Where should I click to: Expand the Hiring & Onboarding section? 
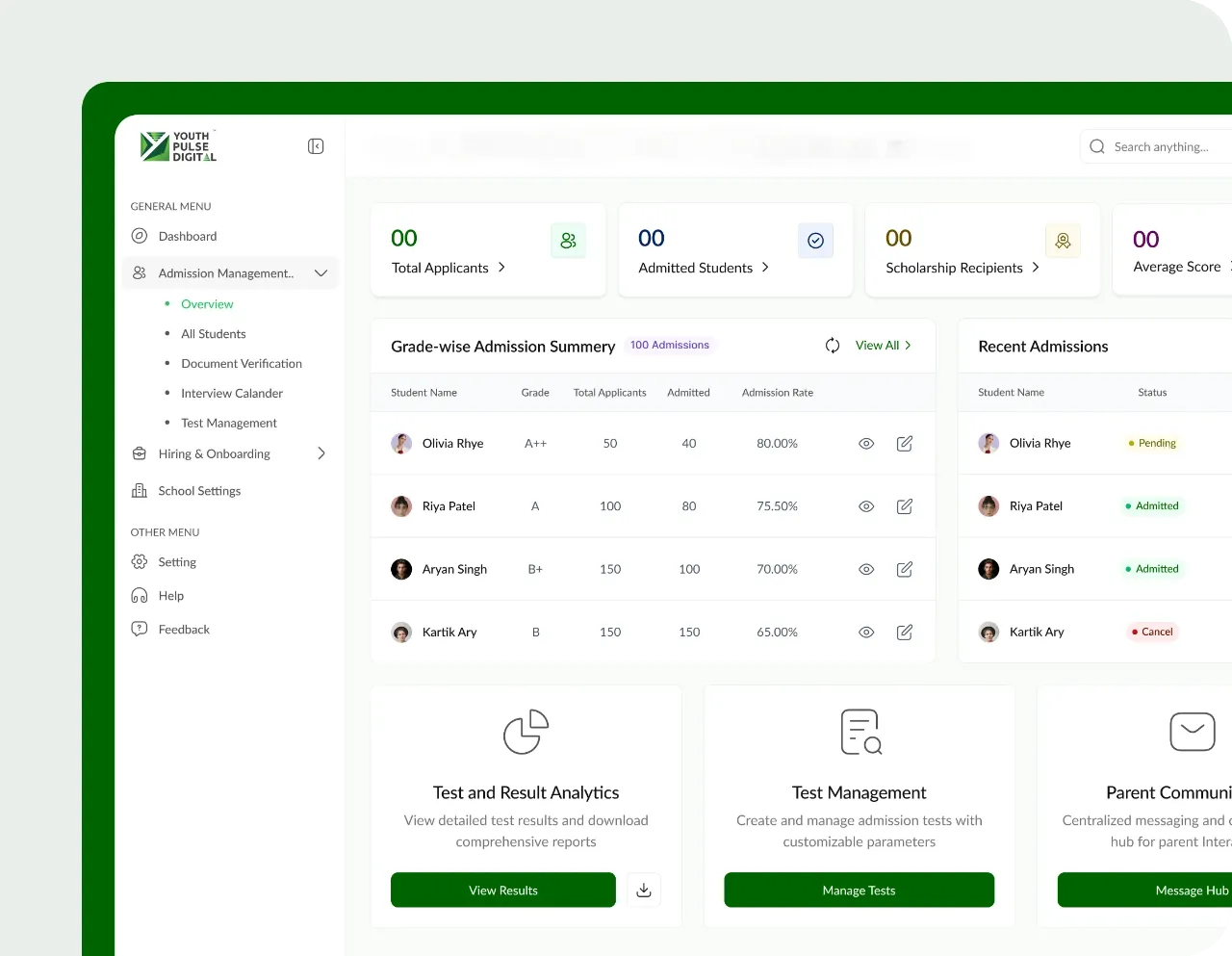click(x=321, y=453)
